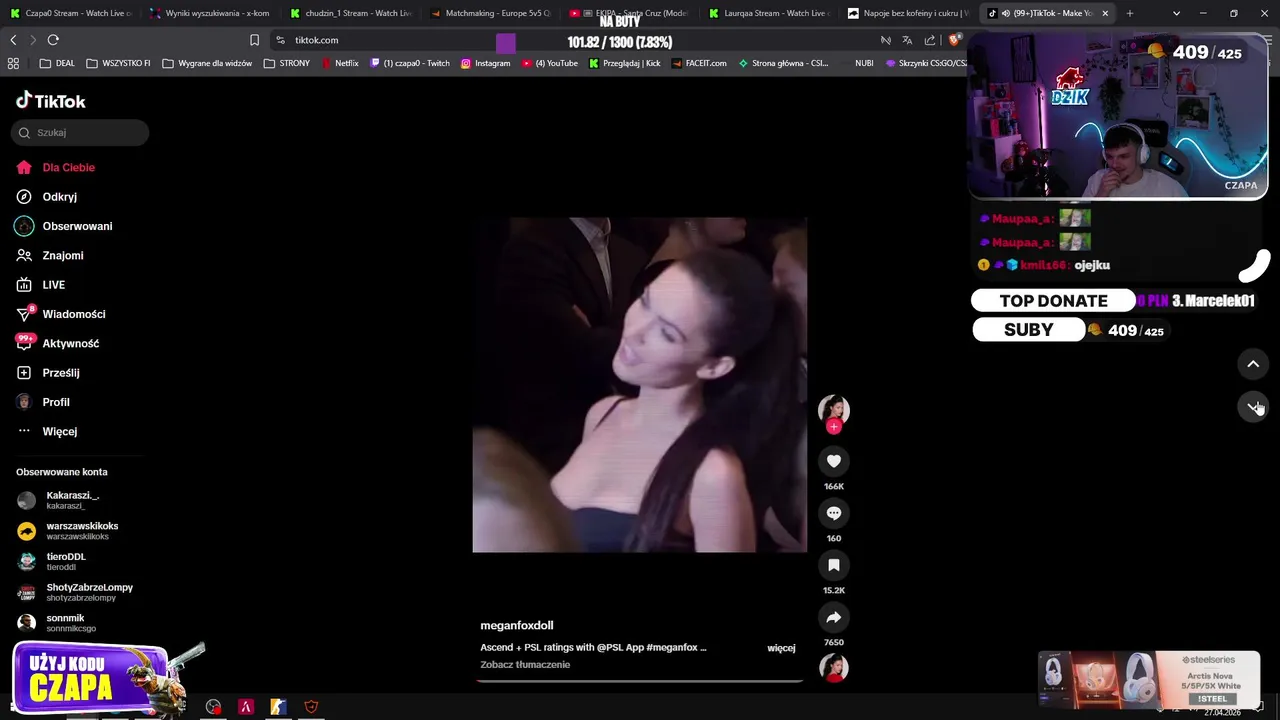Open followed account tieroDDL
Viewport: 1280px width, 720px height.
pyautogui.click(x=65, y=562)
